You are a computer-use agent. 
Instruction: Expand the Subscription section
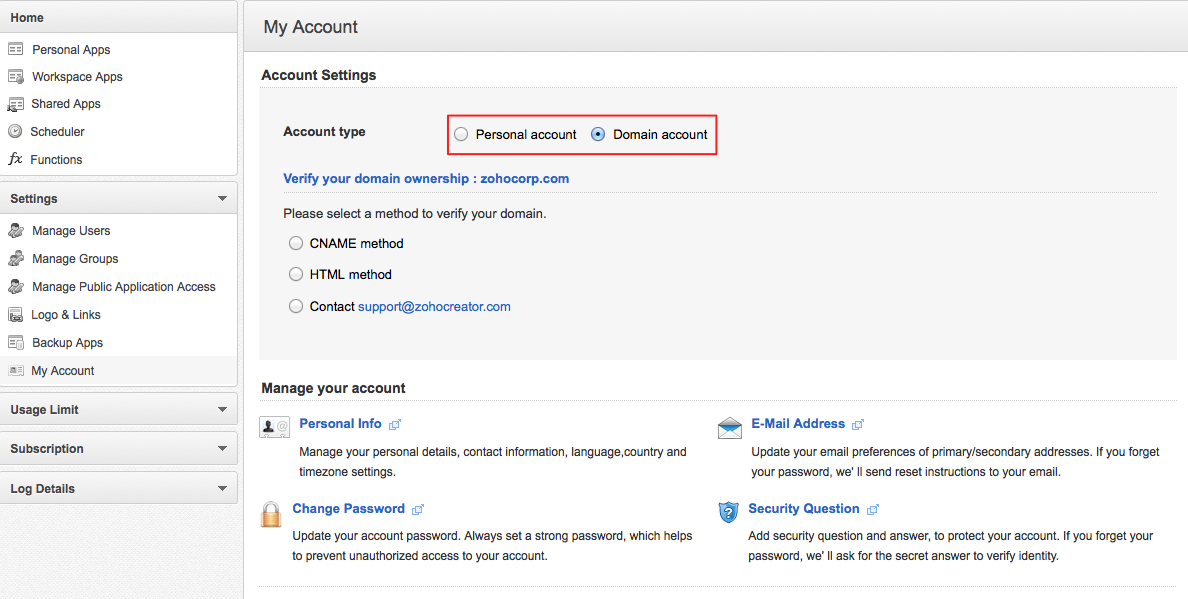click(222, 448)
